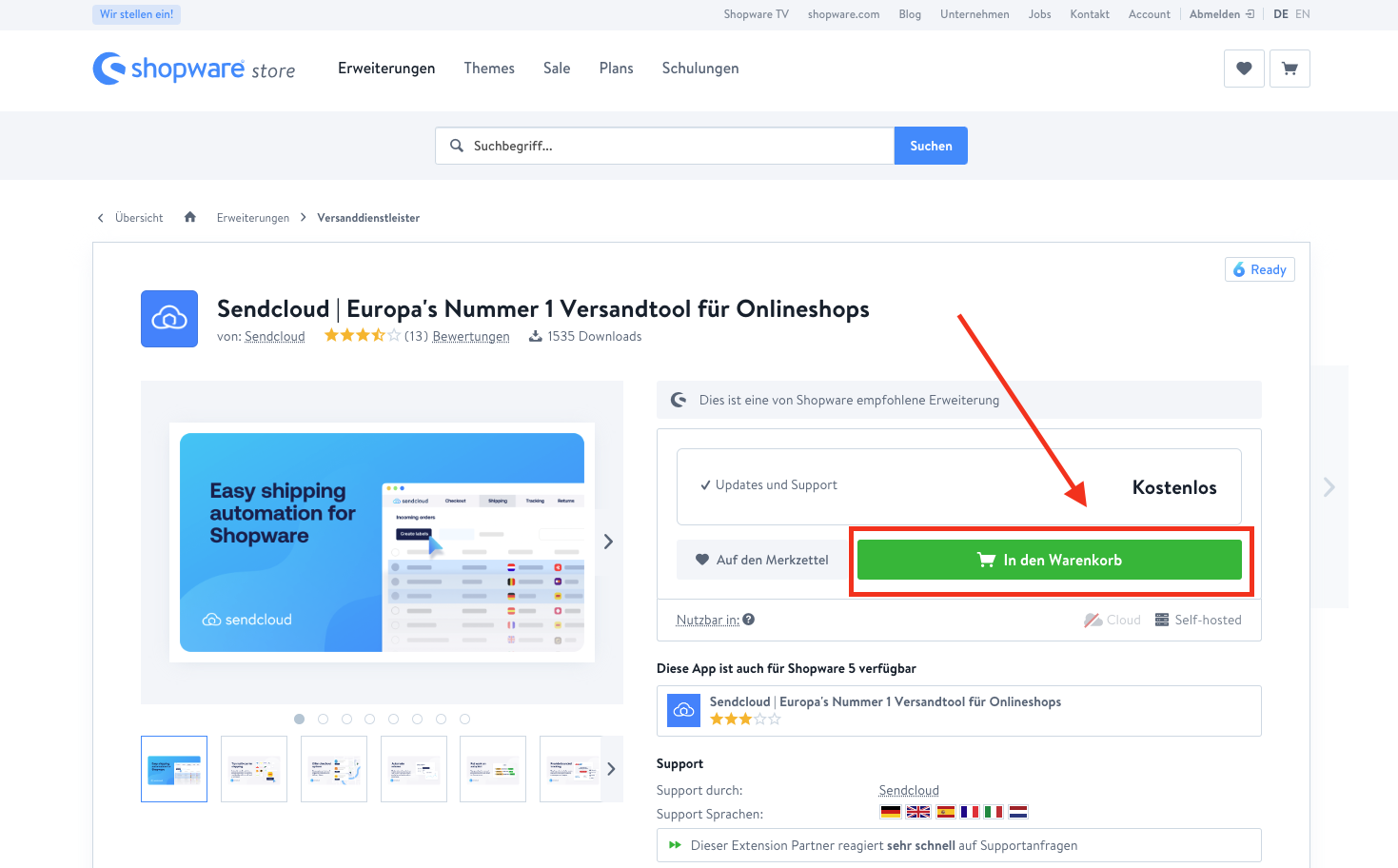1398x868 pixels.
Task: Open the Bewertungen link
Action: (471, 336)
